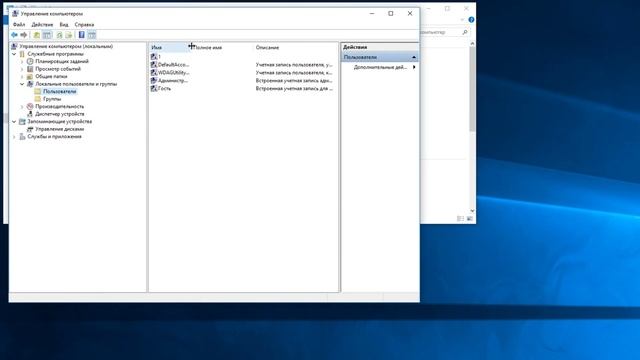The image size is (640, 360).
Task: Collapse Локальные пользователи и группы node
Action: pos(22,84)
